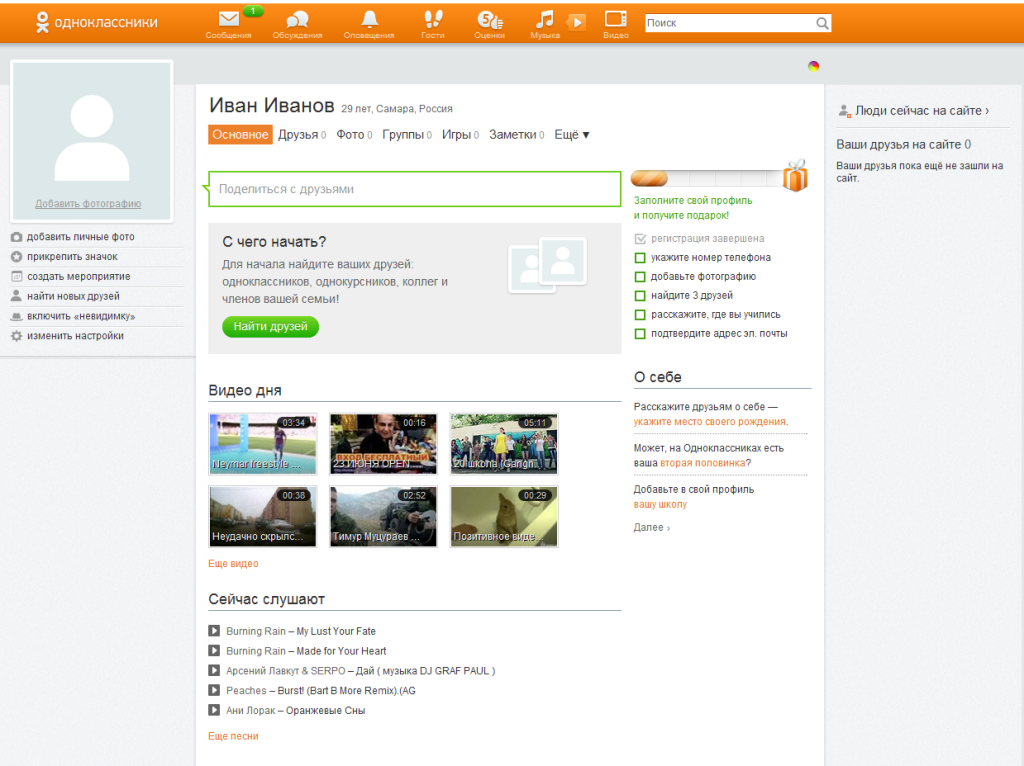Screen dimensions: 1024x766
Task: Check 'укажите номер телефона' checkbox
Action: (x=641, y=258)
